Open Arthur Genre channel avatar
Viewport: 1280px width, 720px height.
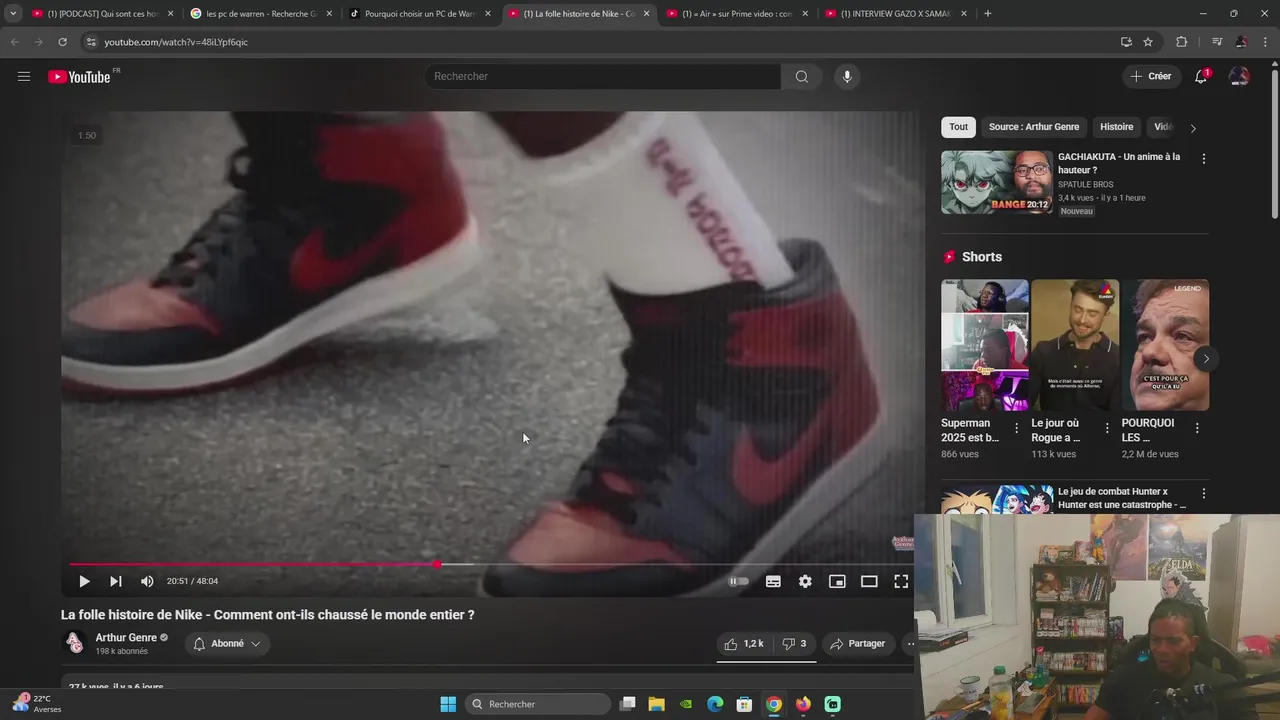click(x=74, y=643)
